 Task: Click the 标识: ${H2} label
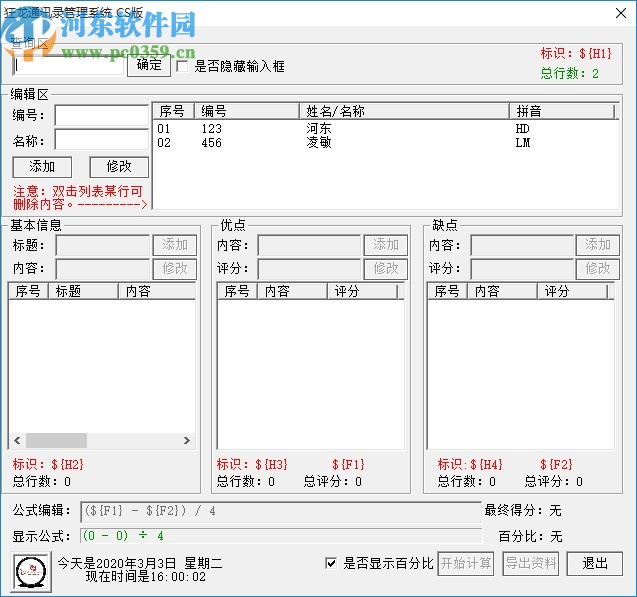tap(48, 464)
